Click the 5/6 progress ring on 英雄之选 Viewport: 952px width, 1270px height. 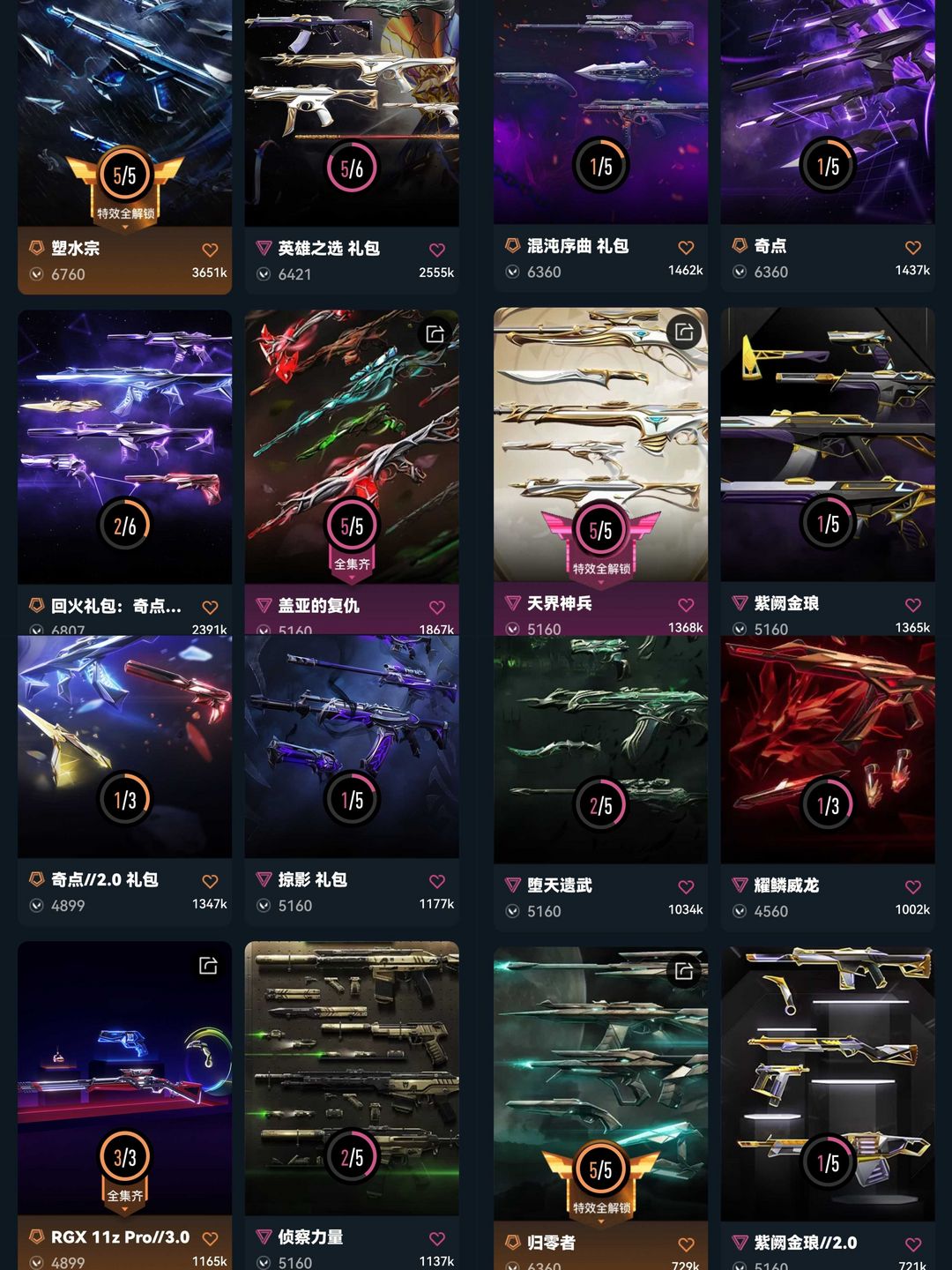[x=352, y=168]
